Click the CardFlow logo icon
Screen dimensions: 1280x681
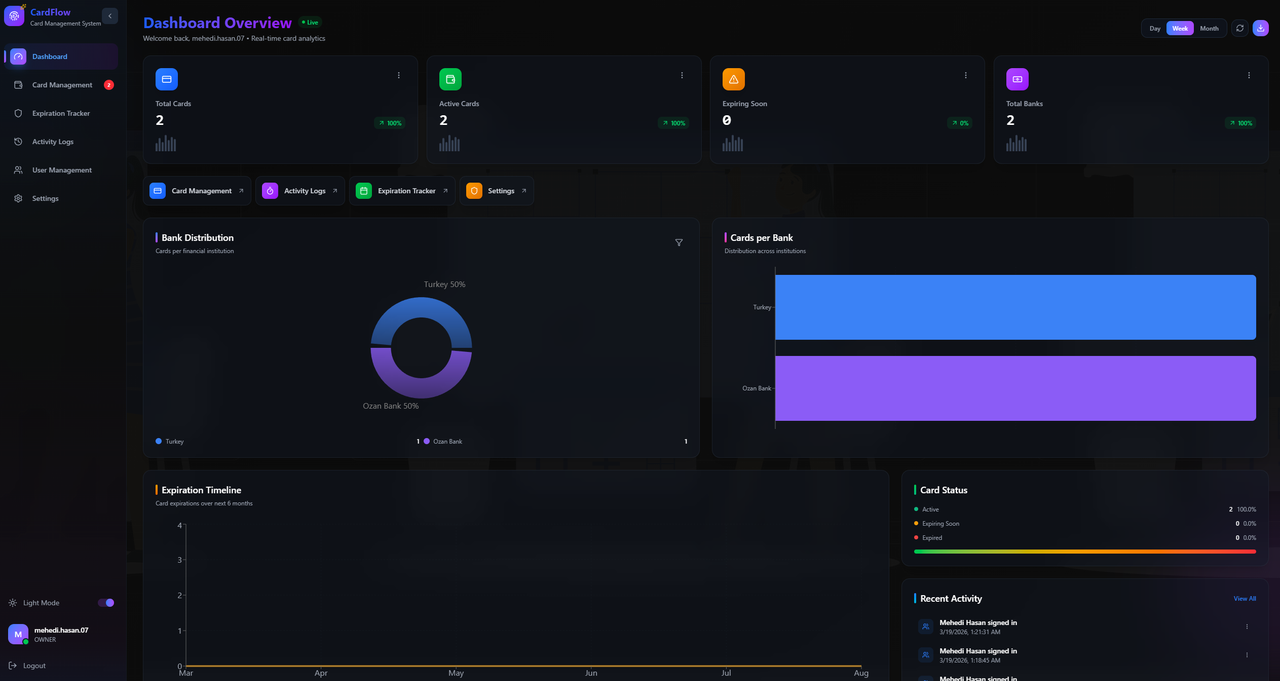(14, 16)
